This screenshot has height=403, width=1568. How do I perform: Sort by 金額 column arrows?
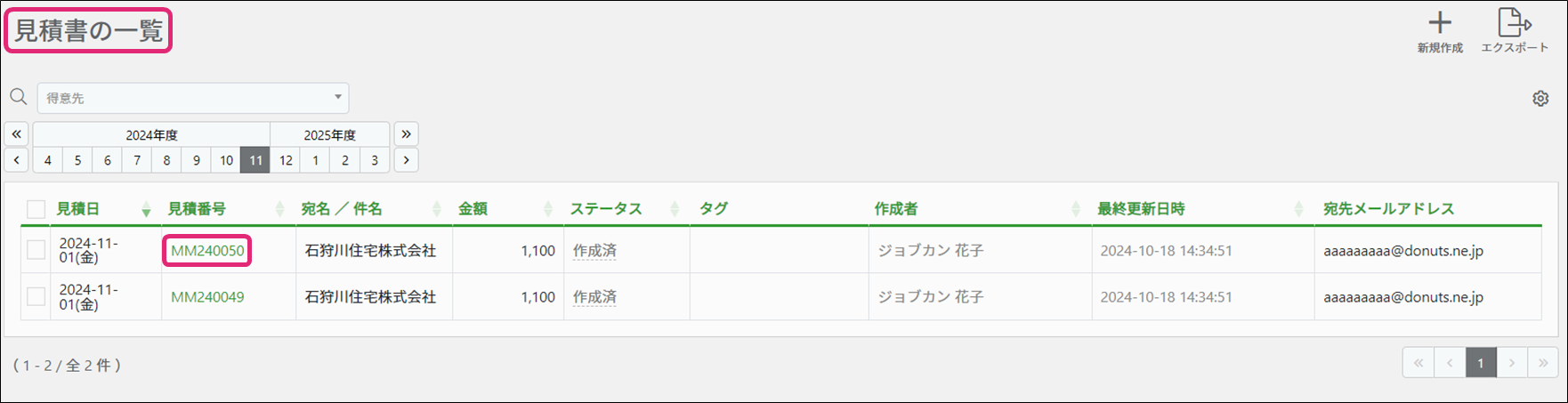click(548, 209)
